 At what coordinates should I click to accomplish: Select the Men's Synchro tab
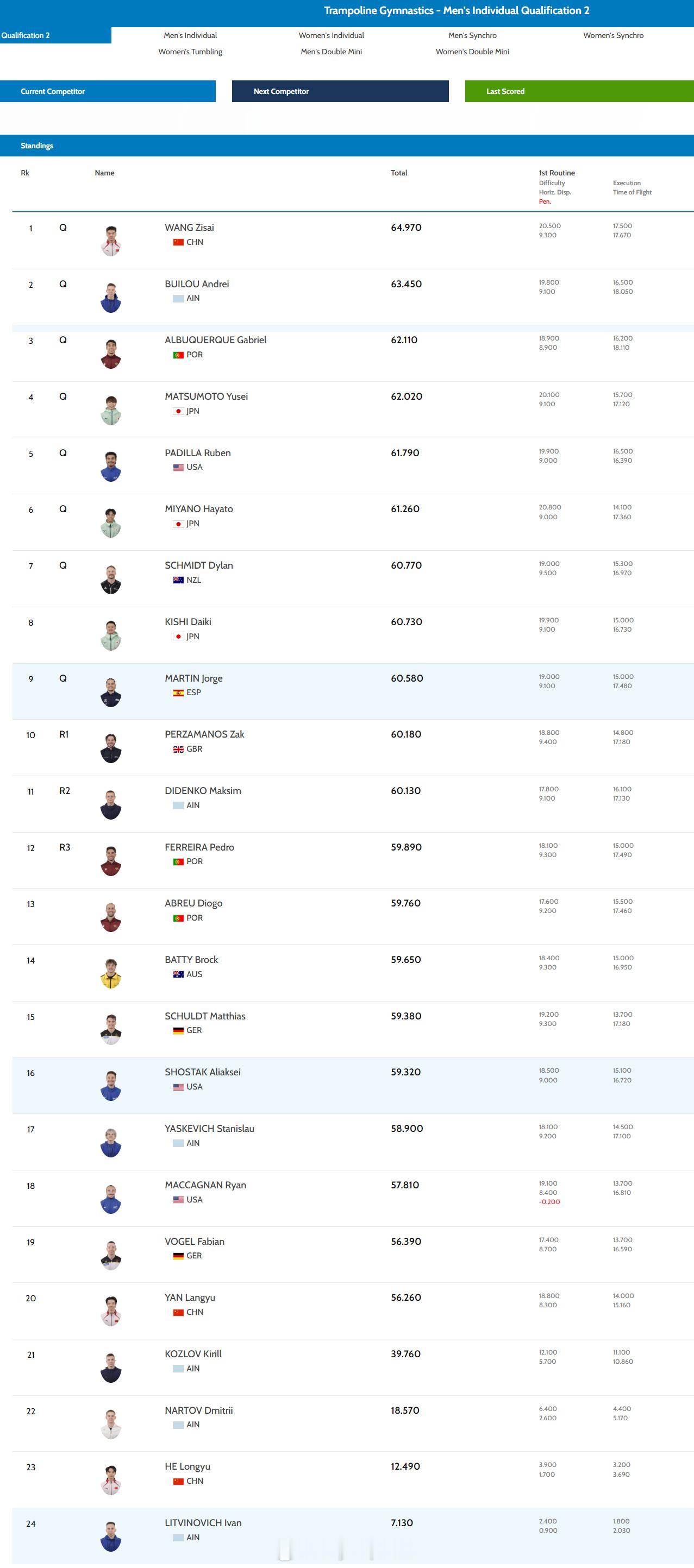click(472, 35)
